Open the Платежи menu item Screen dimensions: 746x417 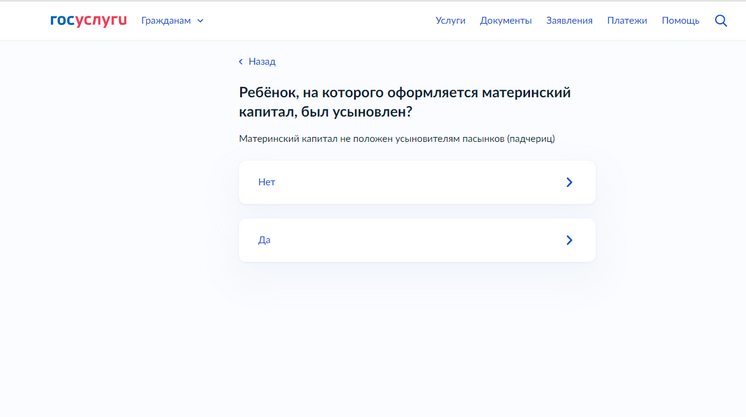point(627,20)
